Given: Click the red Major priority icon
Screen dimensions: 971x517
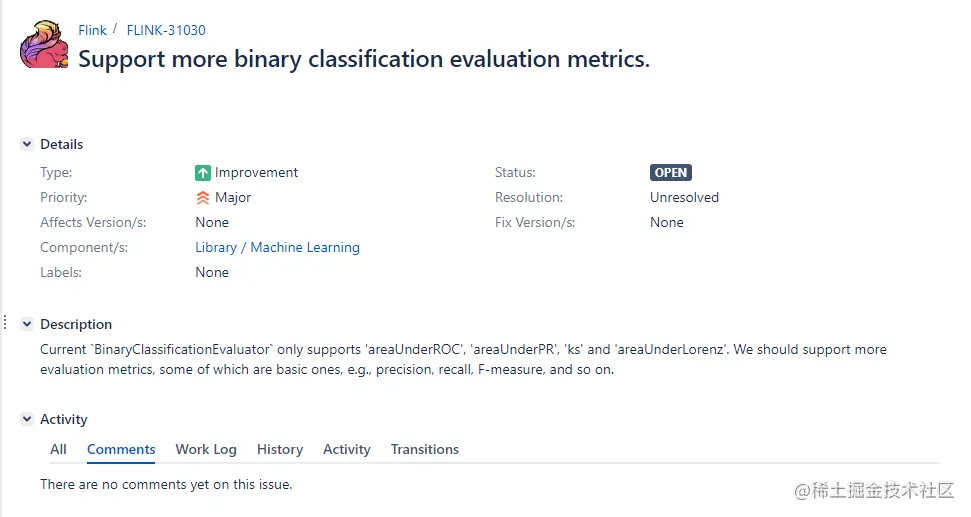Looking at the screenshot, I should coord(203,198).
